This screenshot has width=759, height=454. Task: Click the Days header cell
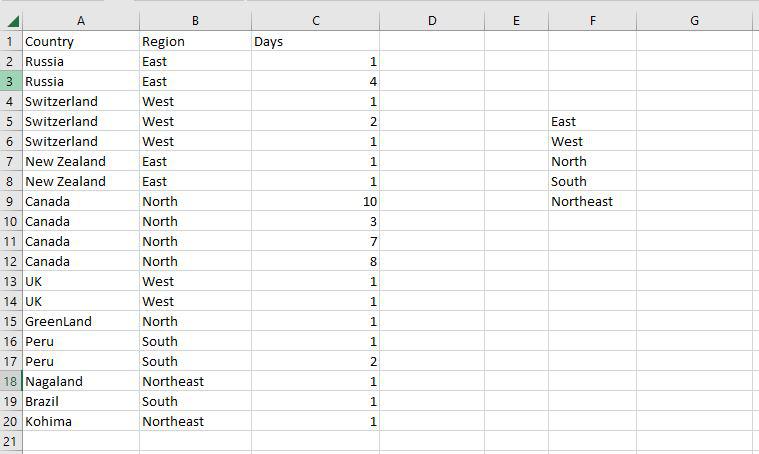click(x=316, y=41)
